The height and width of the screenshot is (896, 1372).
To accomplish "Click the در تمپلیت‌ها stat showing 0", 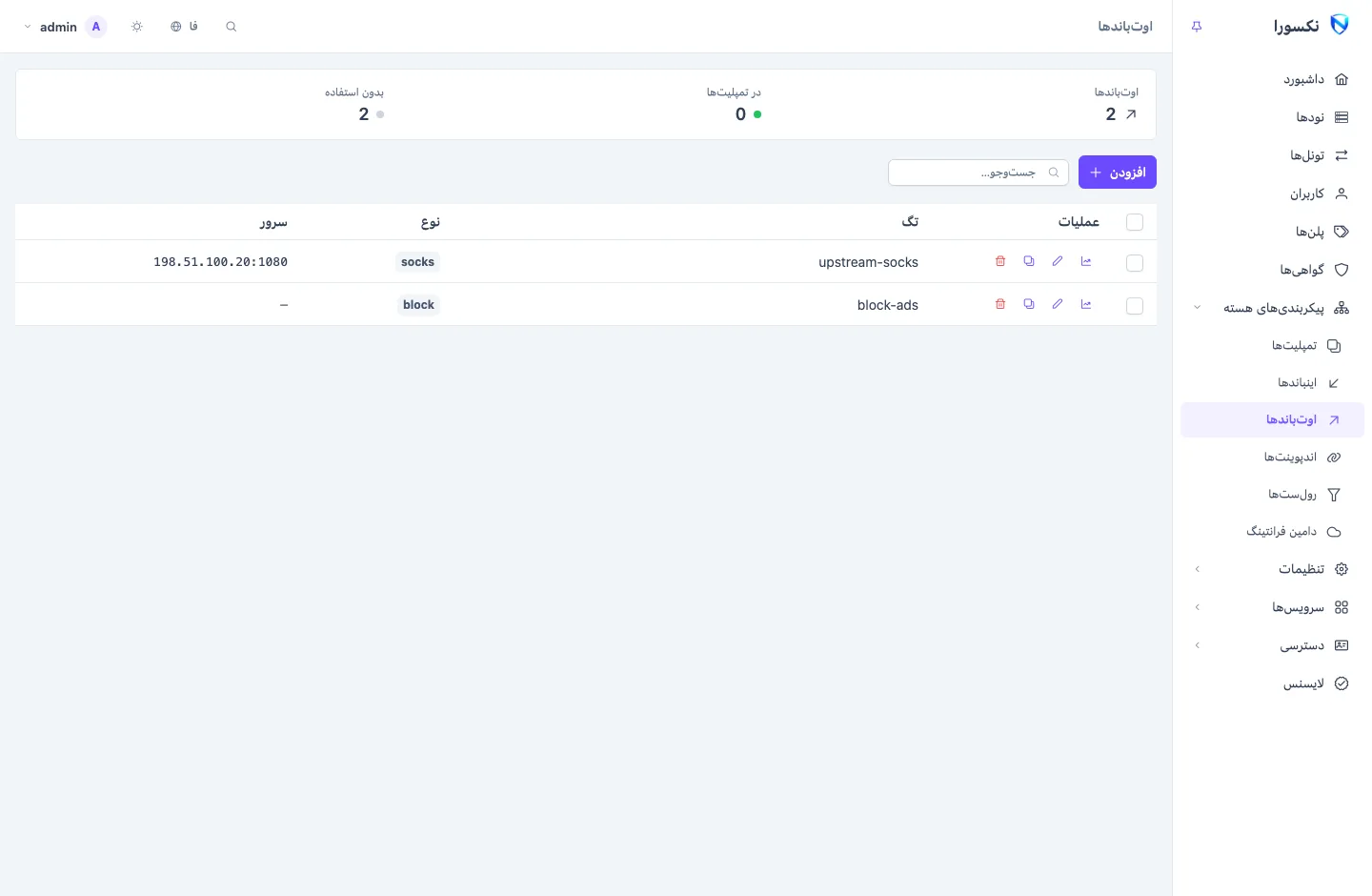I will [x=734, y=104].
